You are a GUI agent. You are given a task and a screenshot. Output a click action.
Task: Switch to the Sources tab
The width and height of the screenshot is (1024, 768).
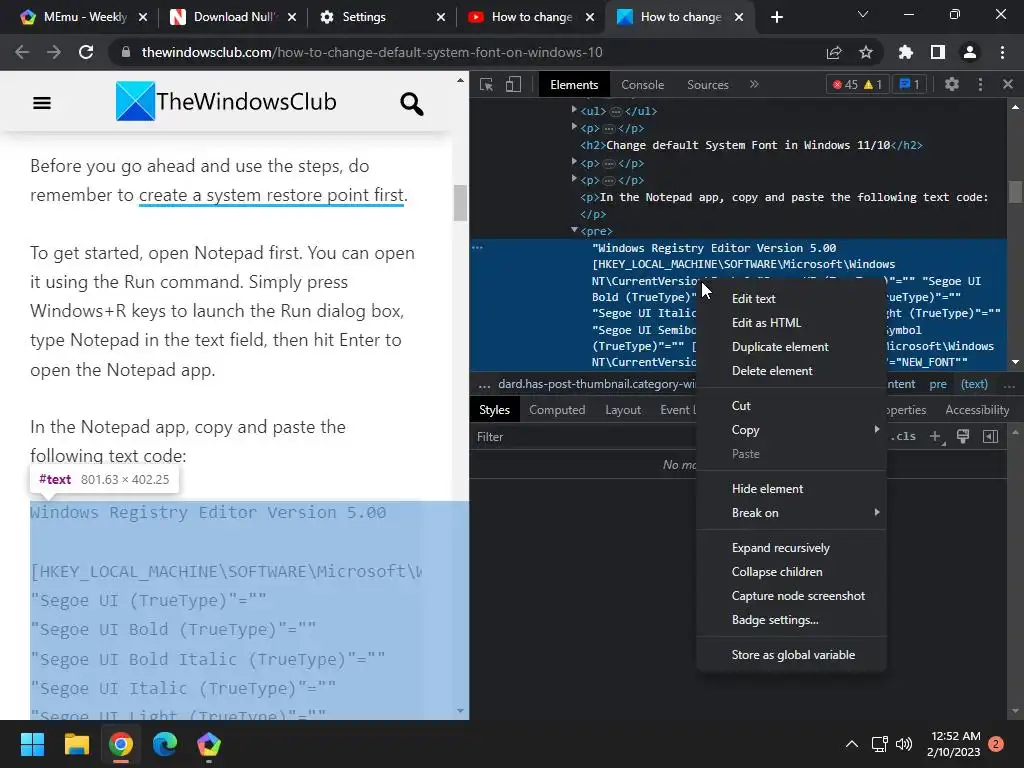coord(707,85)
